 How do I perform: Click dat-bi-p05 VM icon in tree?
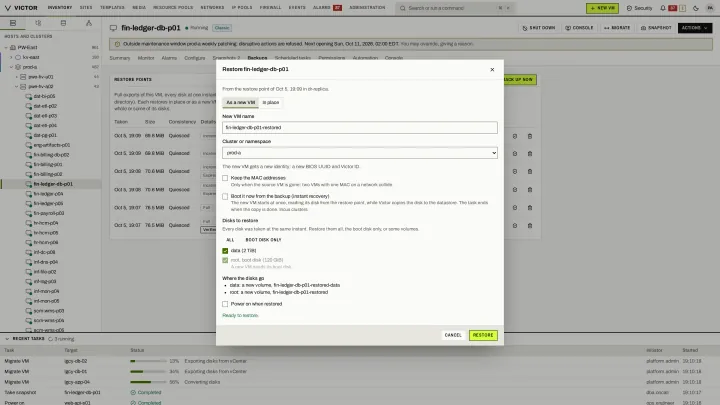[x=28, y=96]
